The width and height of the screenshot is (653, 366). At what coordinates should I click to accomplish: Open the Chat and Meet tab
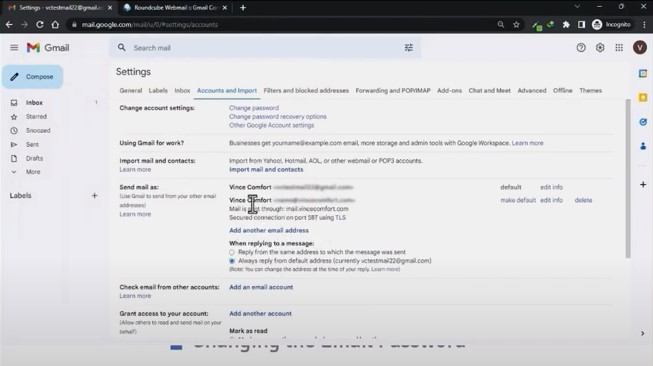click(489, 90)
